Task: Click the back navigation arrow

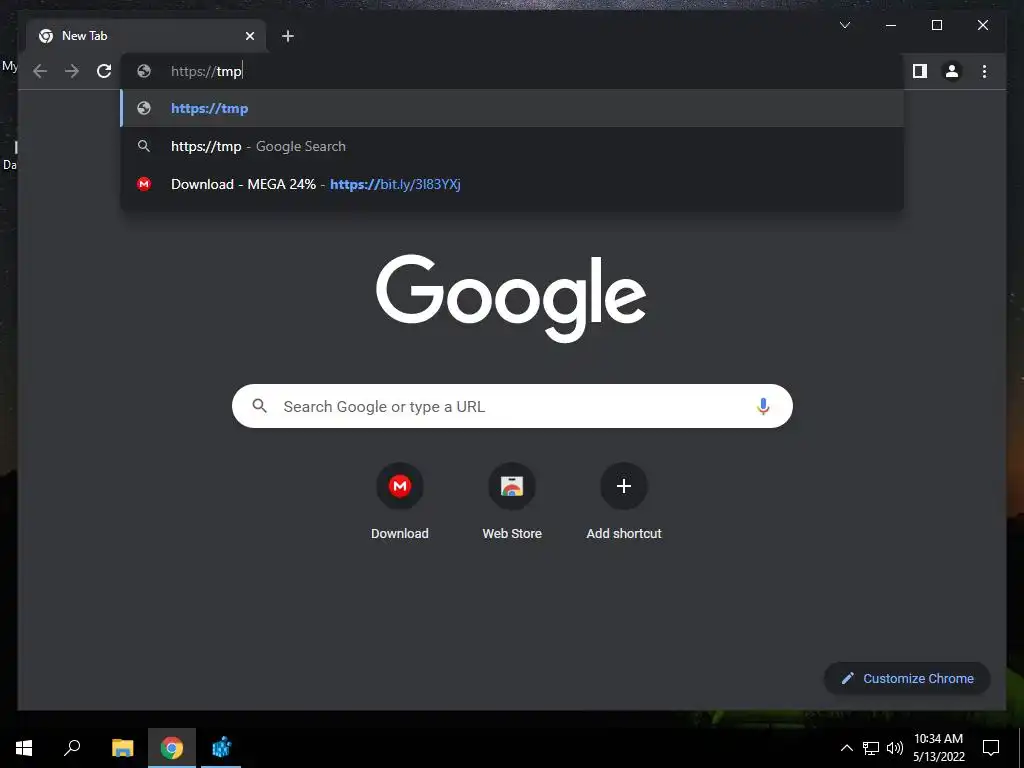Action: [x=40, y=71]
